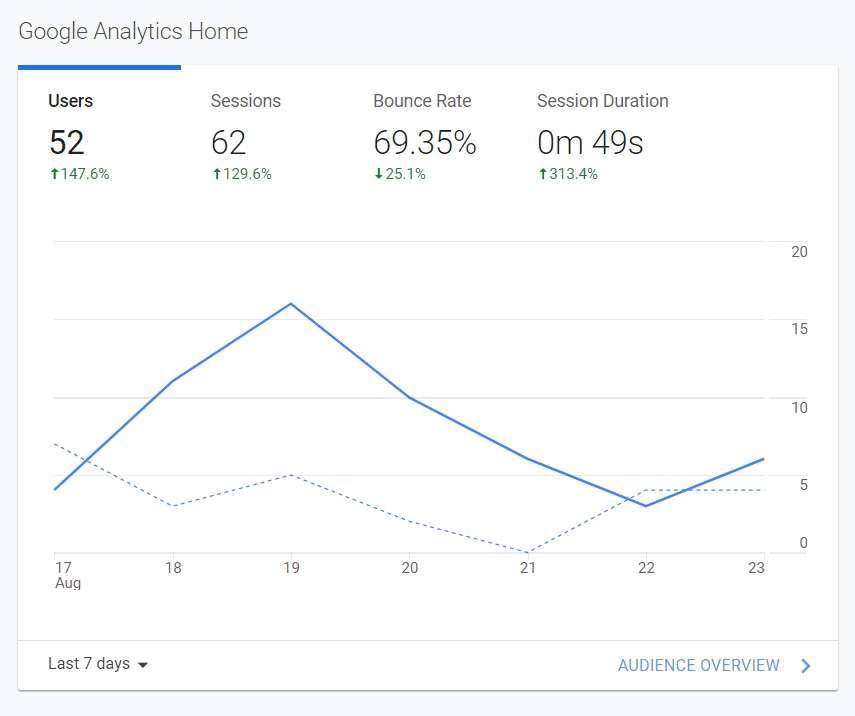
Task: Click the dashed line zero point at 21
Action: (528, 552)
